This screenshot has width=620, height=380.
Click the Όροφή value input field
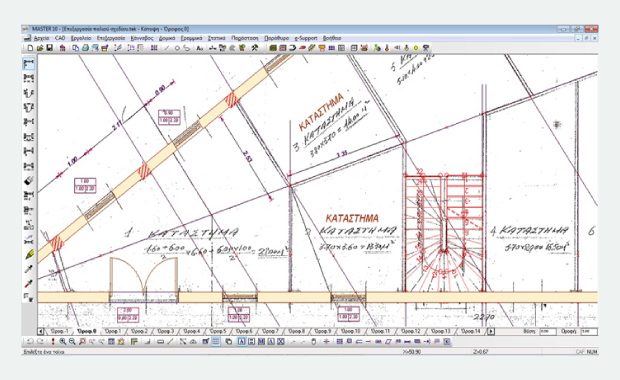[589, 331]
